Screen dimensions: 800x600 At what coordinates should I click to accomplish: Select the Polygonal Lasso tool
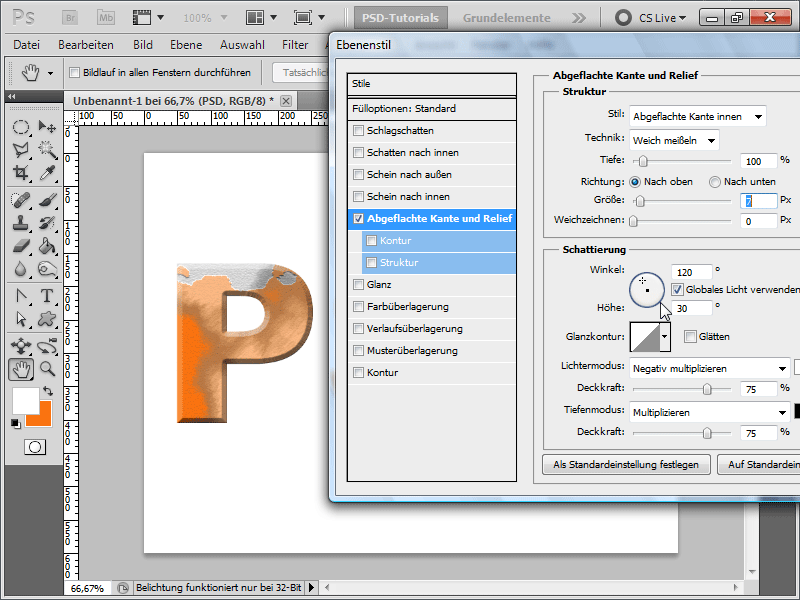pos(20,149)
